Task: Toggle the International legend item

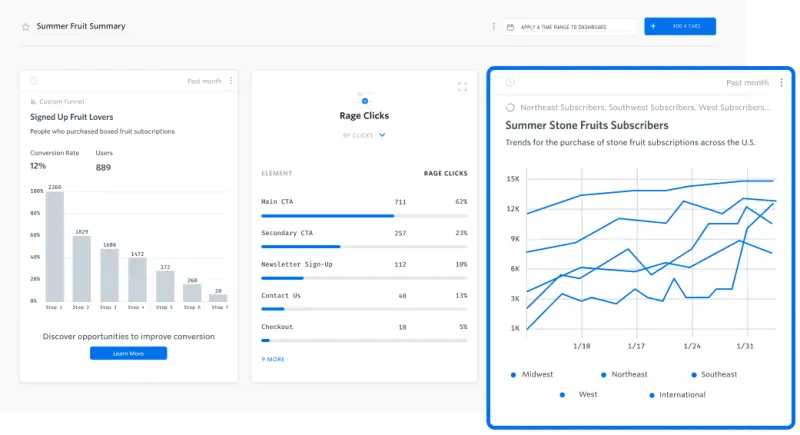Action: [677, 395]
